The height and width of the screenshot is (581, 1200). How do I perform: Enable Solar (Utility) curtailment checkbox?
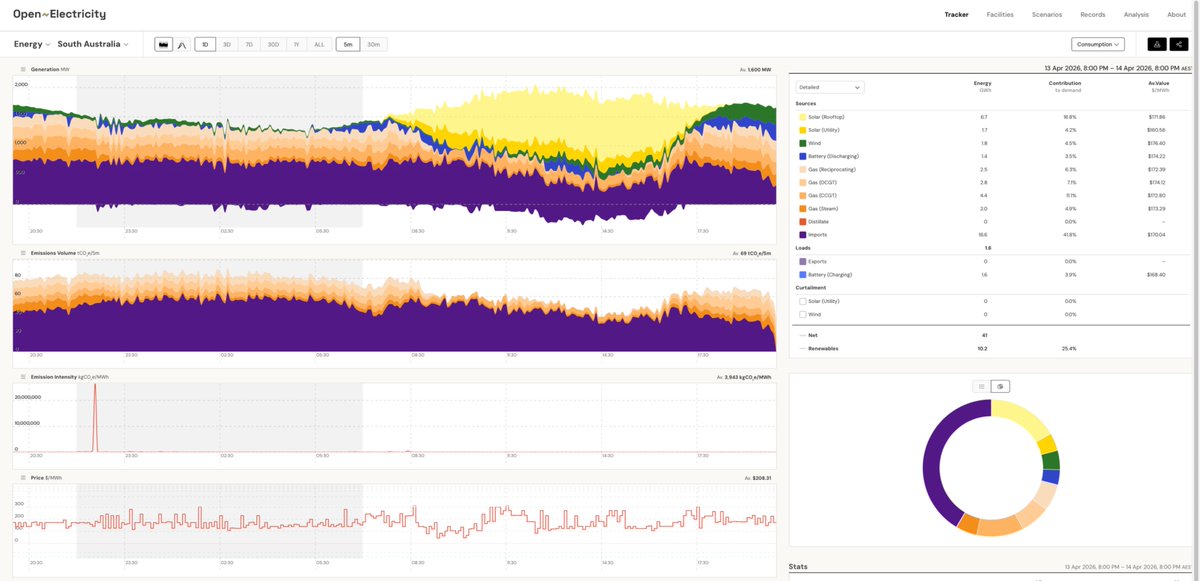click(x=802, y=301)
